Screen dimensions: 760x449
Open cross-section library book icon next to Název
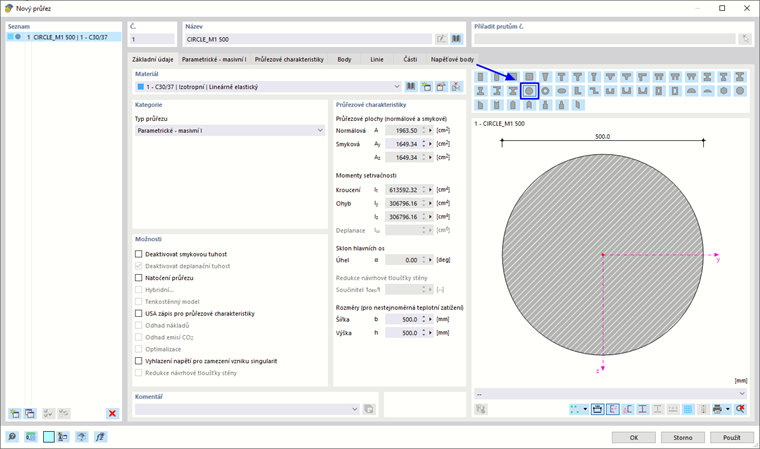coord(456,39)
